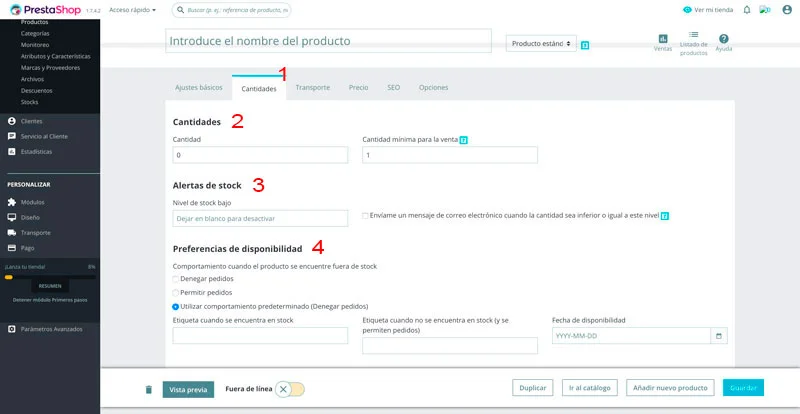Click the Cantidad input field

pos(260,155)
